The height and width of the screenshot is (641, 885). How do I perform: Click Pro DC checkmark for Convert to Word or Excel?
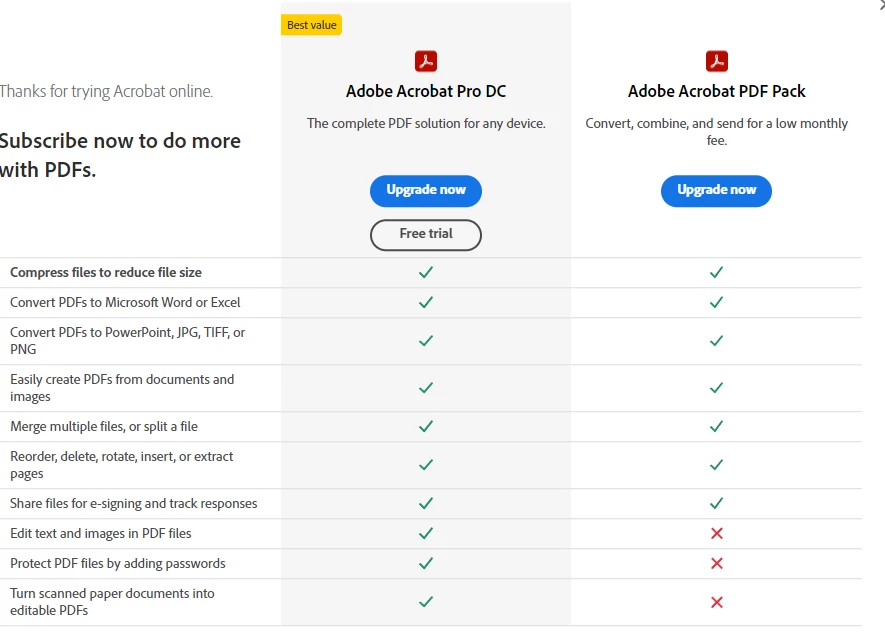(x=426, y=302)
